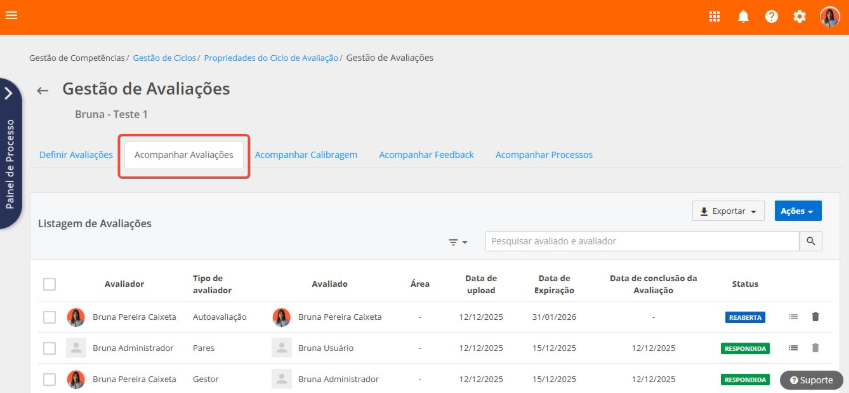Open the Acompanhar Processos tab
This screenshot has width=849, height=393.
coord(544,155)
